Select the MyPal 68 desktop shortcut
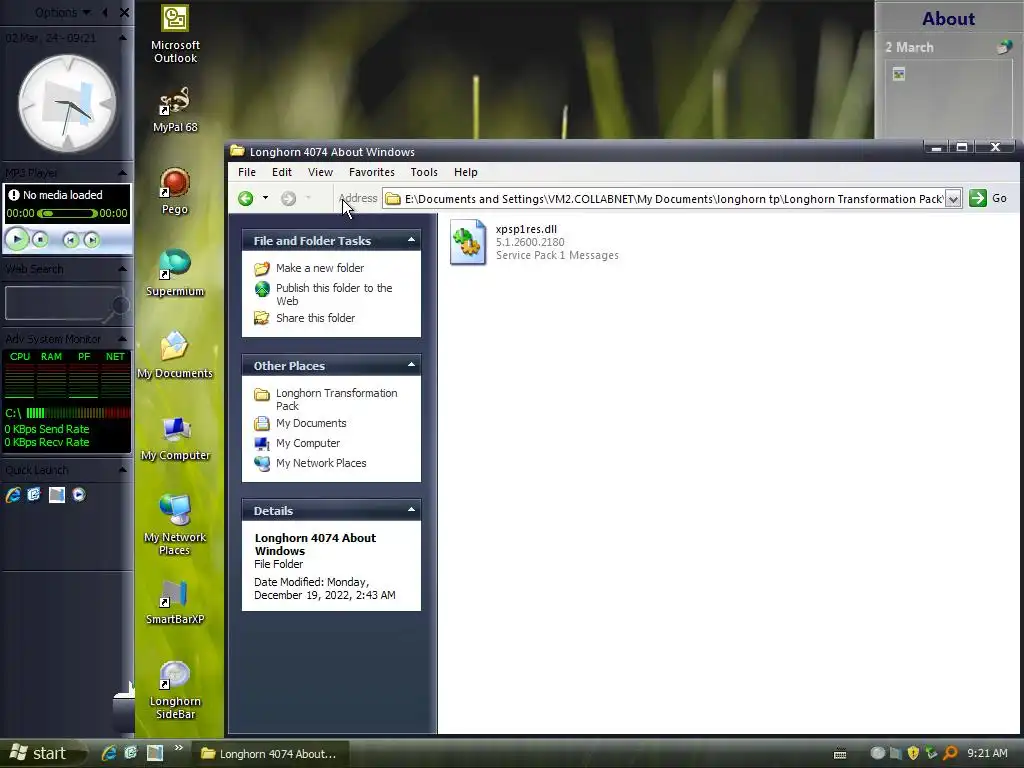 175,110
